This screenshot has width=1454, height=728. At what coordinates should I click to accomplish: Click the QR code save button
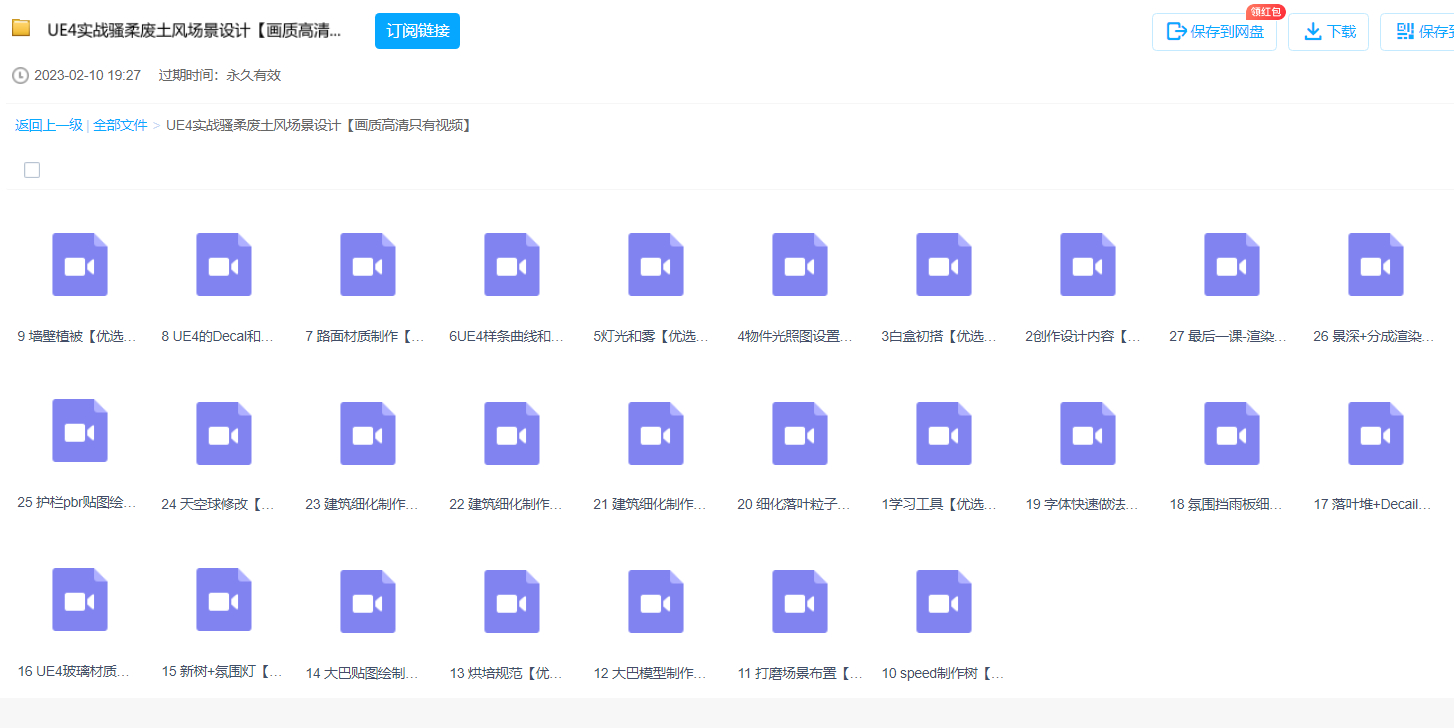pyautogui.click(x=1417, y=32)
